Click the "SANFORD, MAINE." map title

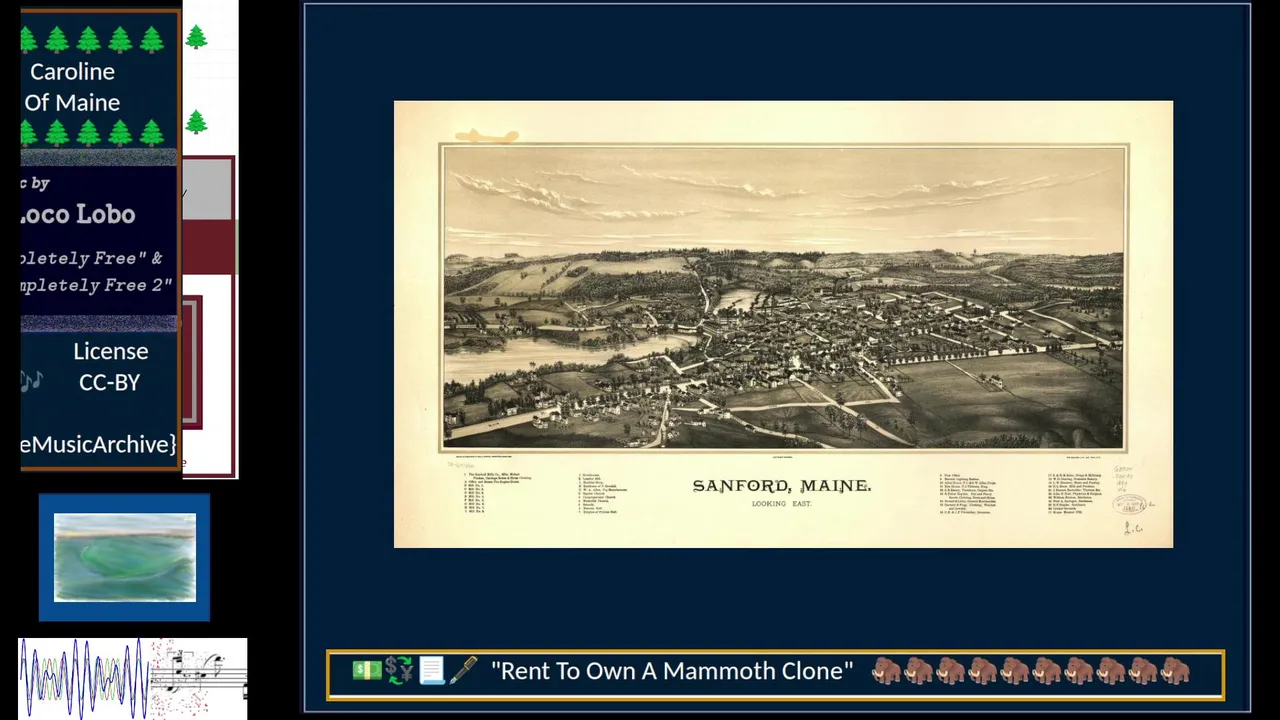pos(782,486)
